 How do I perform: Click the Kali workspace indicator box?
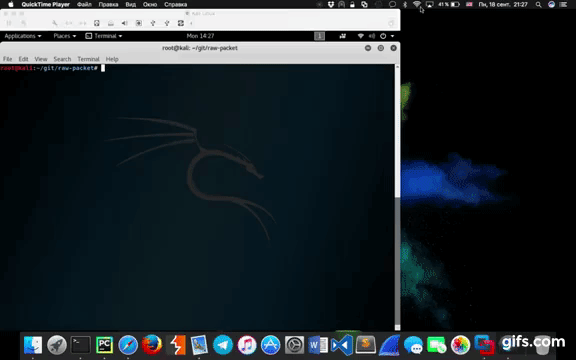tap(320, 36)
